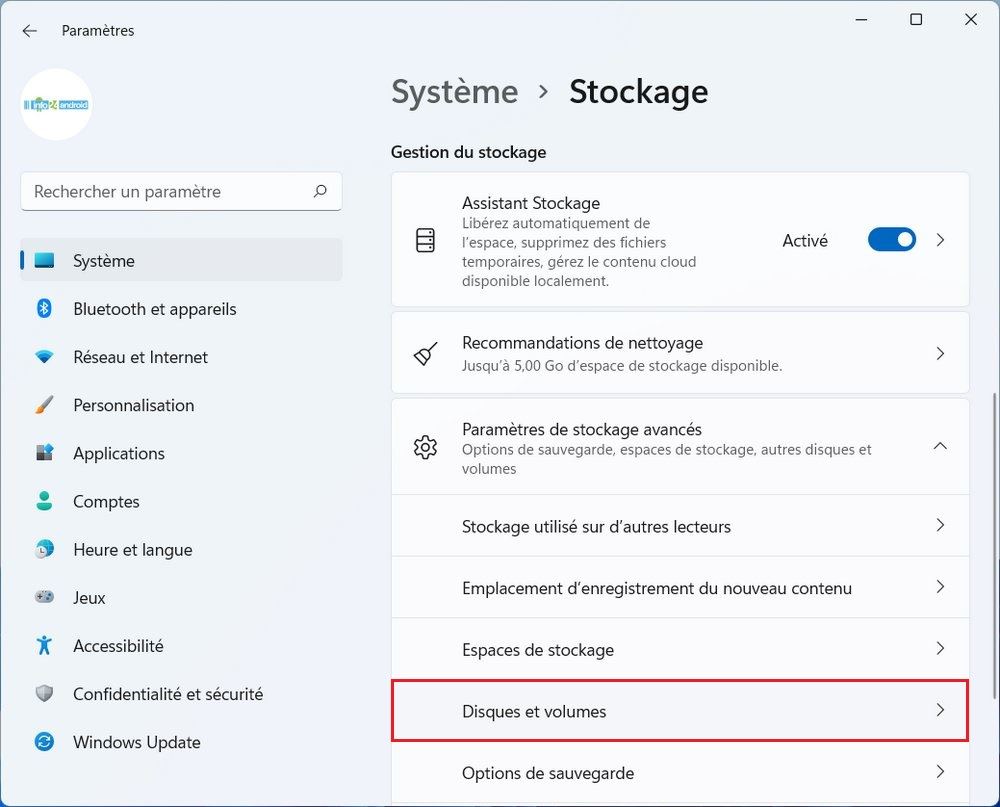Open Assistant Stockage details chevron
The height and width of the screenshot is (807, 1000).
[939, 240]
